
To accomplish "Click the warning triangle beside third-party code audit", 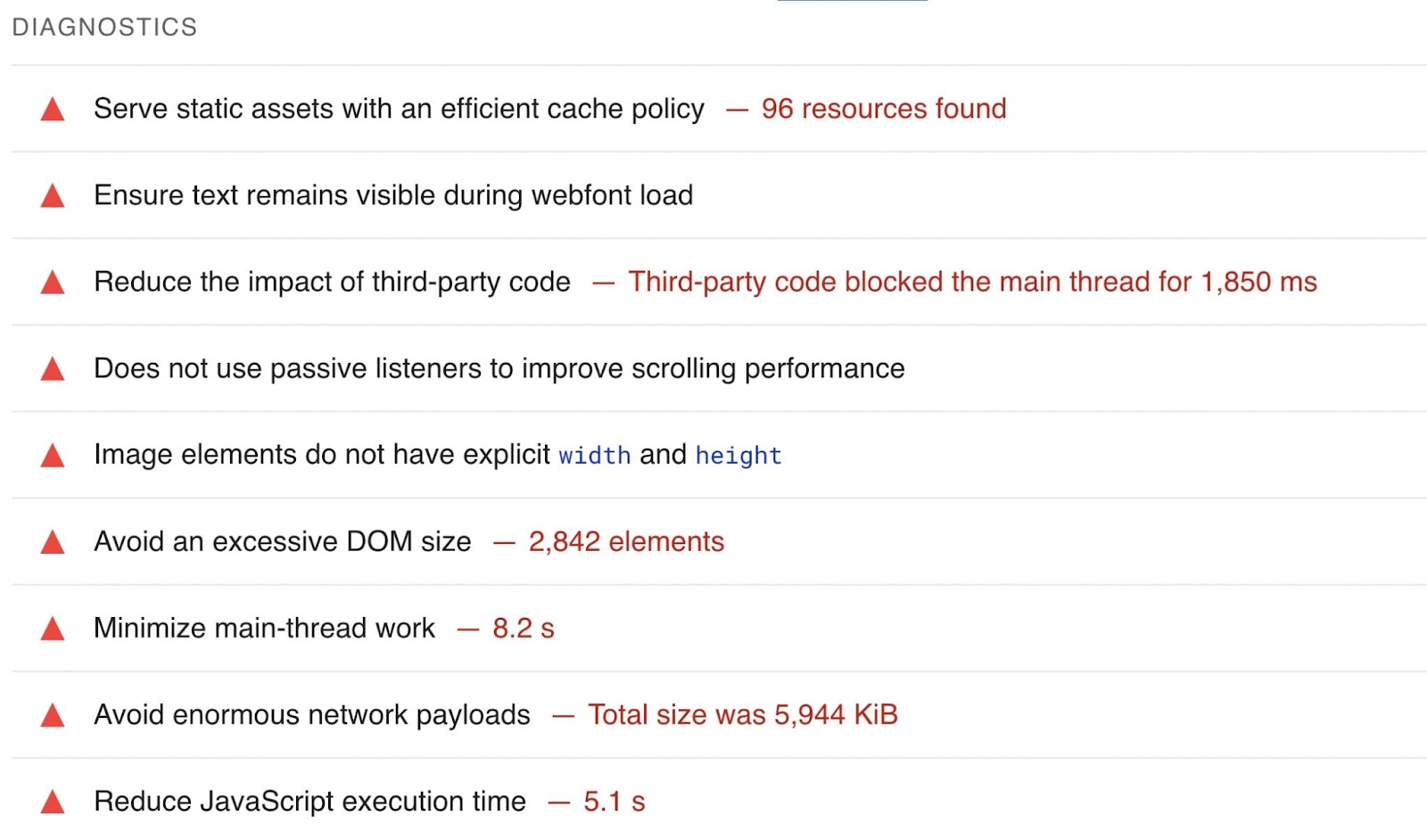I will coord(53,282).
